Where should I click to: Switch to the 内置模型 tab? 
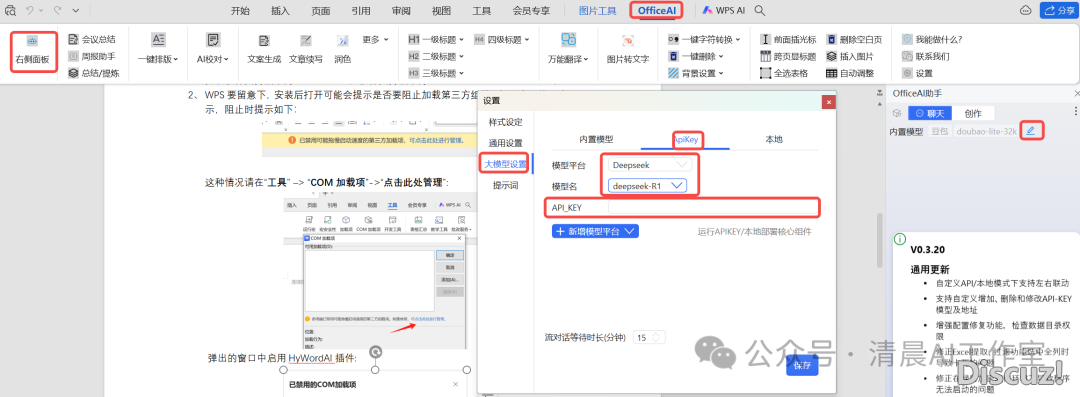[596, 139]
